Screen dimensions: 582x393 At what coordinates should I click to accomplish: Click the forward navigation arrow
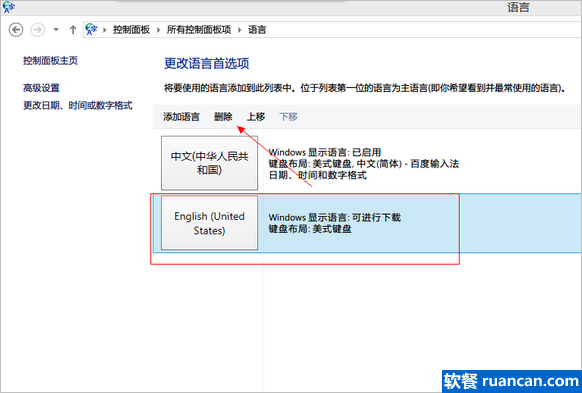37,30
